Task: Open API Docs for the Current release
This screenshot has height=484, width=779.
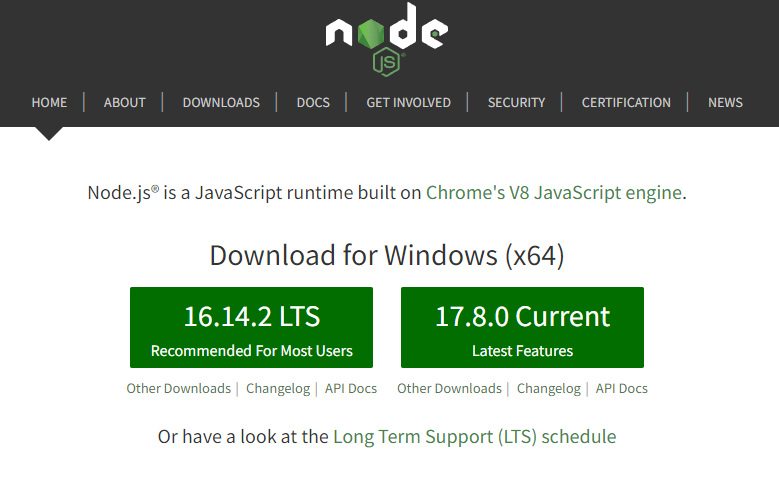Action: pos(622,388)
